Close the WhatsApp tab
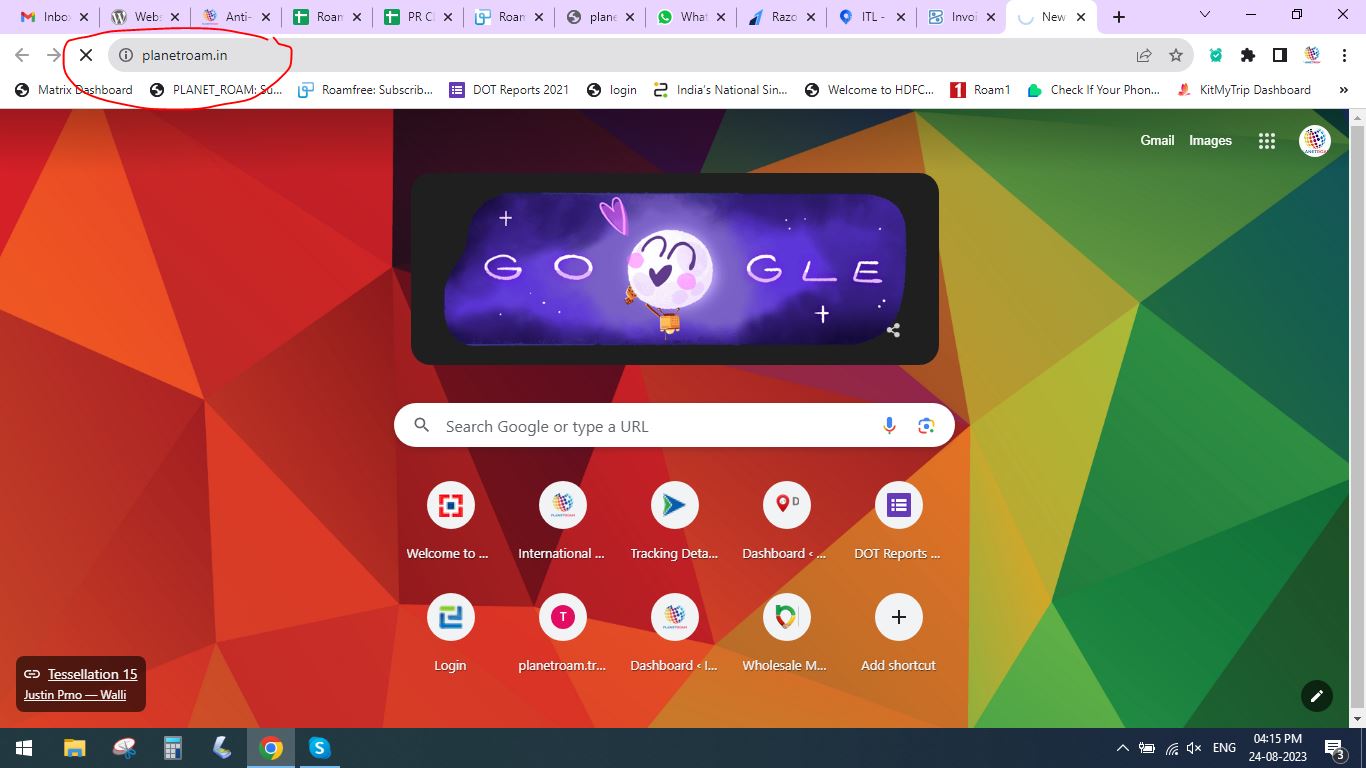This screenshot has height=768, width=1366. tap(717, 17)
